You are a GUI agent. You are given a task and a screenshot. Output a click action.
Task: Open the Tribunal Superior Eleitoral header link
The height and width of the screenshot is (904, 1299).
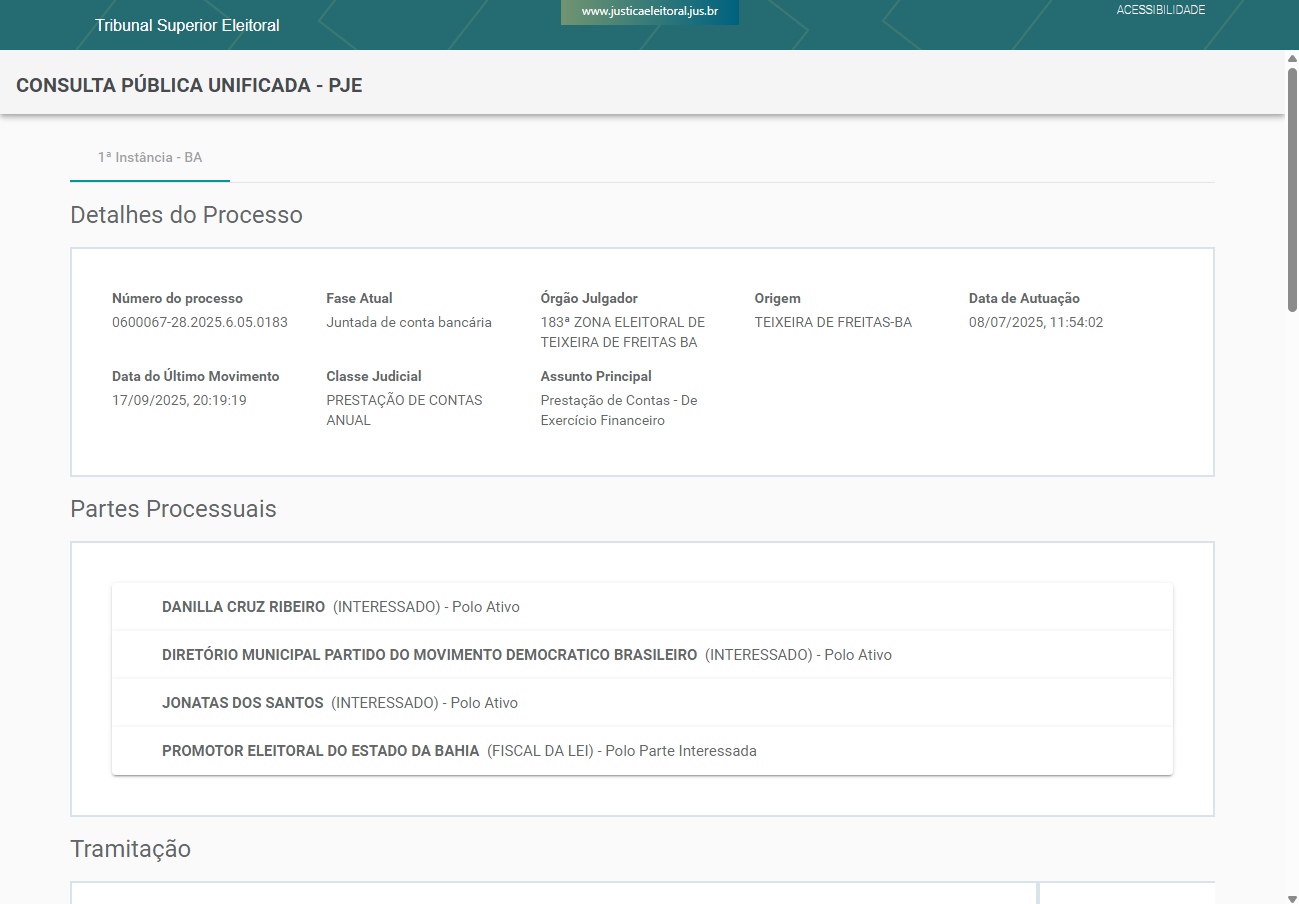[x=187, y=25]
